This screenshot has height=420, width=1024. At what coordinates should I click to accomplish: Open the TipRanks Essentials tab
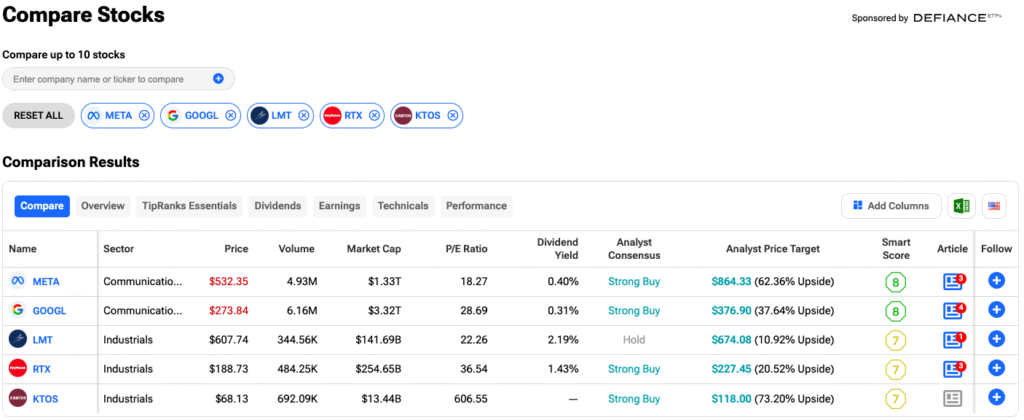[x=189, y=206]
